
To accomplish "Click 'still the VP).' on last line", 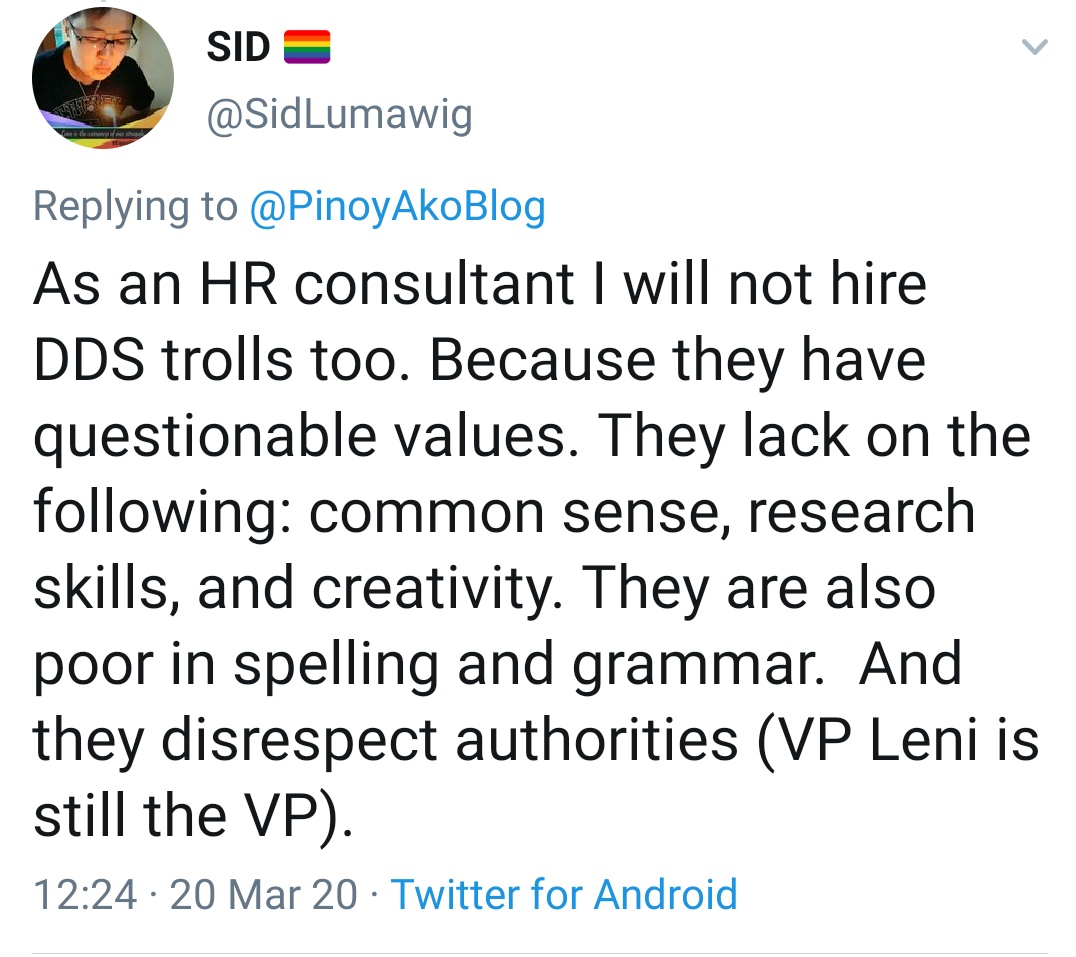I will (x=193, y=816).
